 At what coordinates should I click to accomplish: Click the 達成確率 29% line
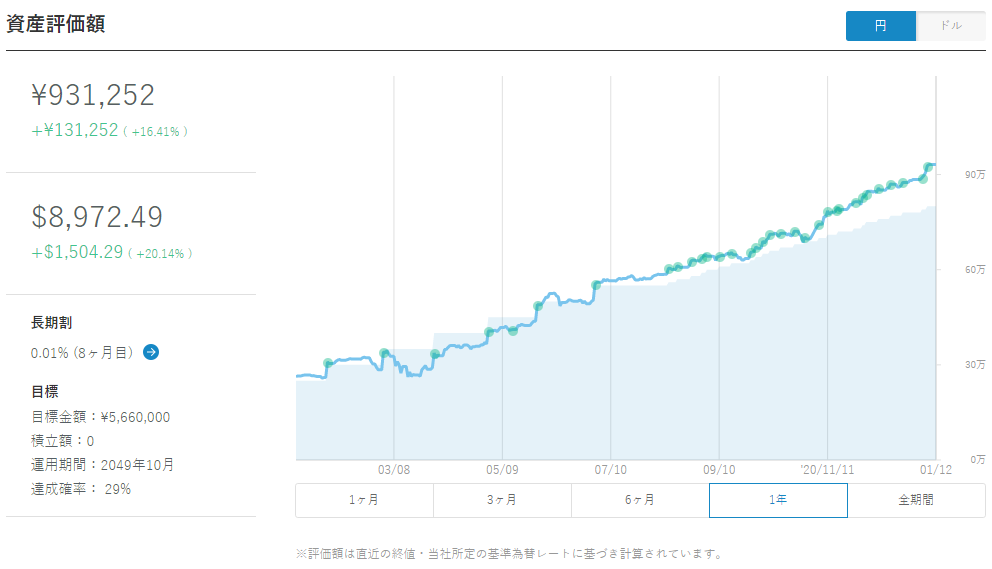(81, 489)
